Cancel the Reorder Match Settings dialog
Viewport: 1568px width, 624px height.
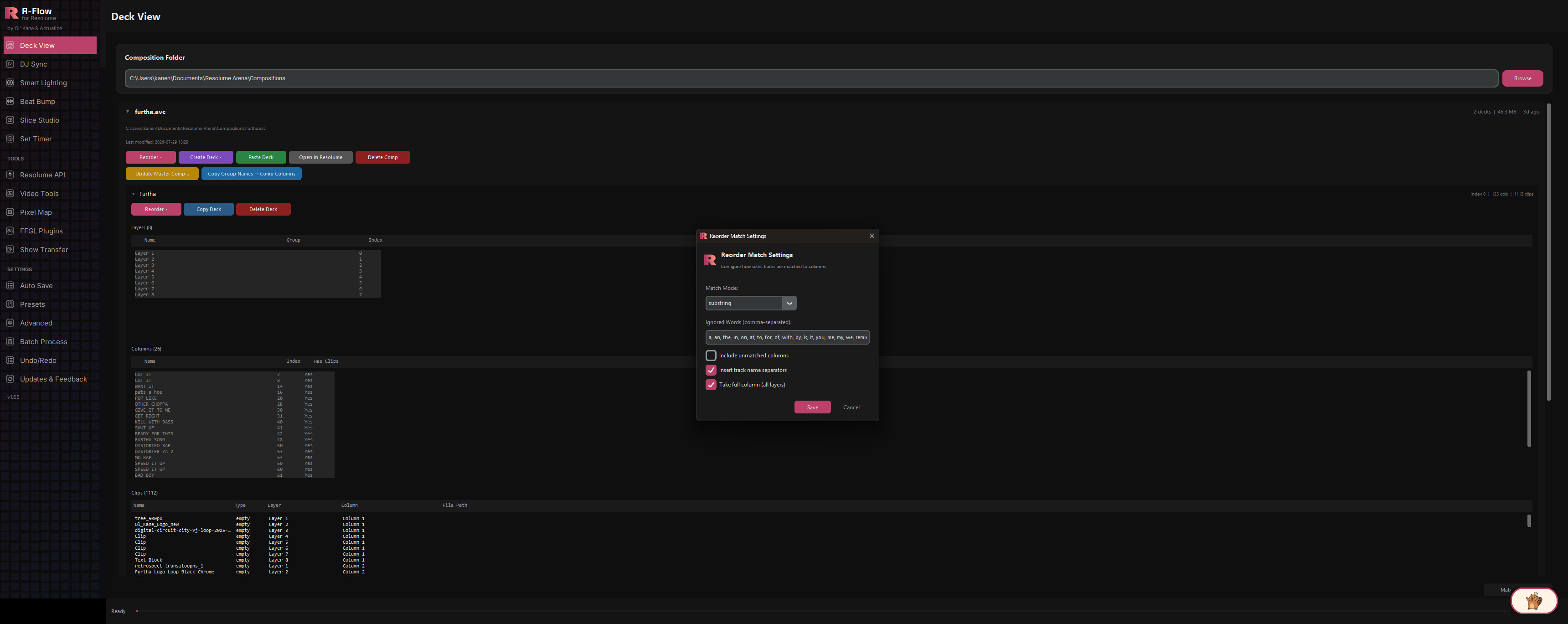point(851,407)
